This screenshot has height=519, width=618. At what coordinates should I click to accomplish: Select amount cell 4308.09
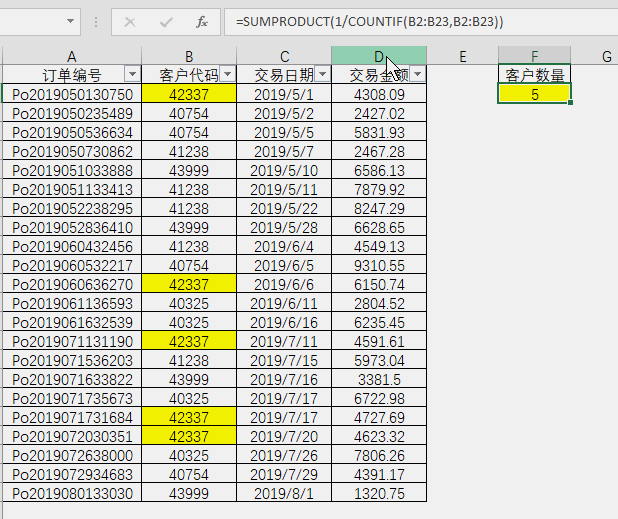pos(379,94)
